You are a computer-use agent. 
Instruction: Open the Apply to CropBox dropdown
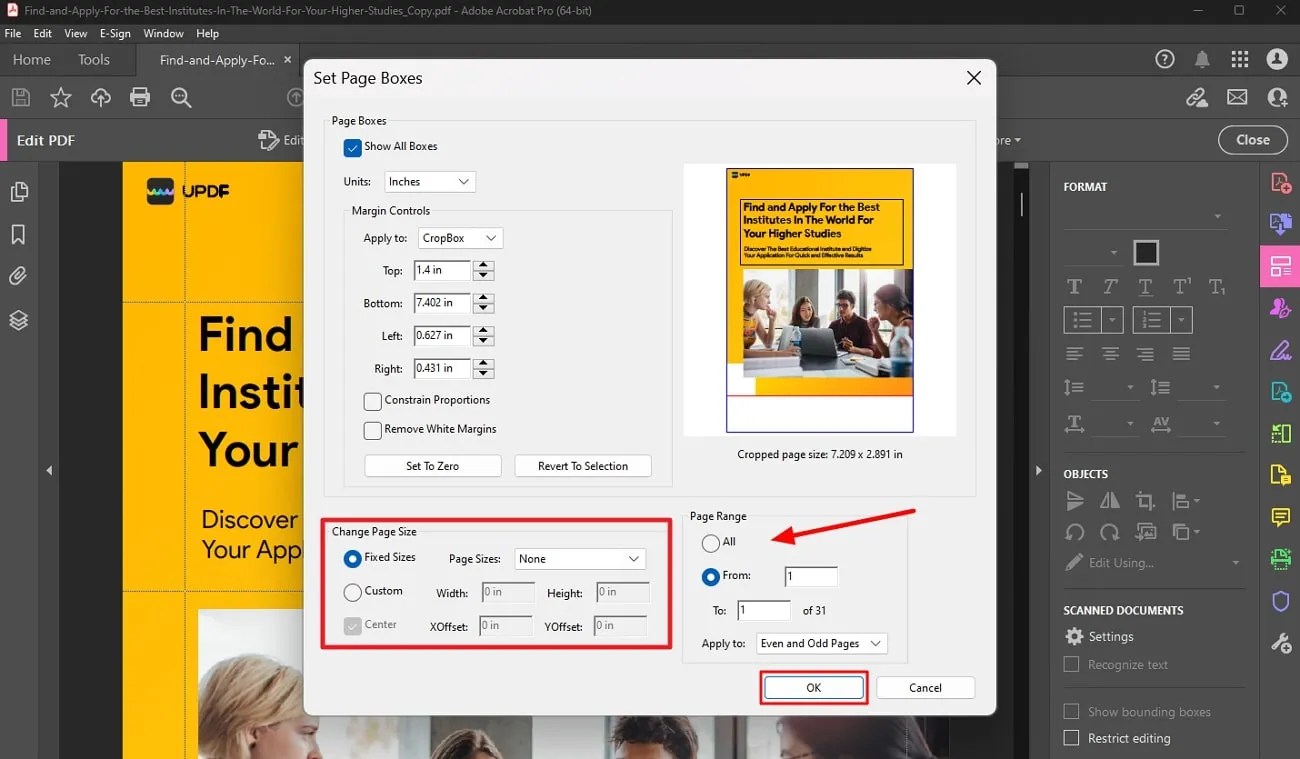point(460,238)
